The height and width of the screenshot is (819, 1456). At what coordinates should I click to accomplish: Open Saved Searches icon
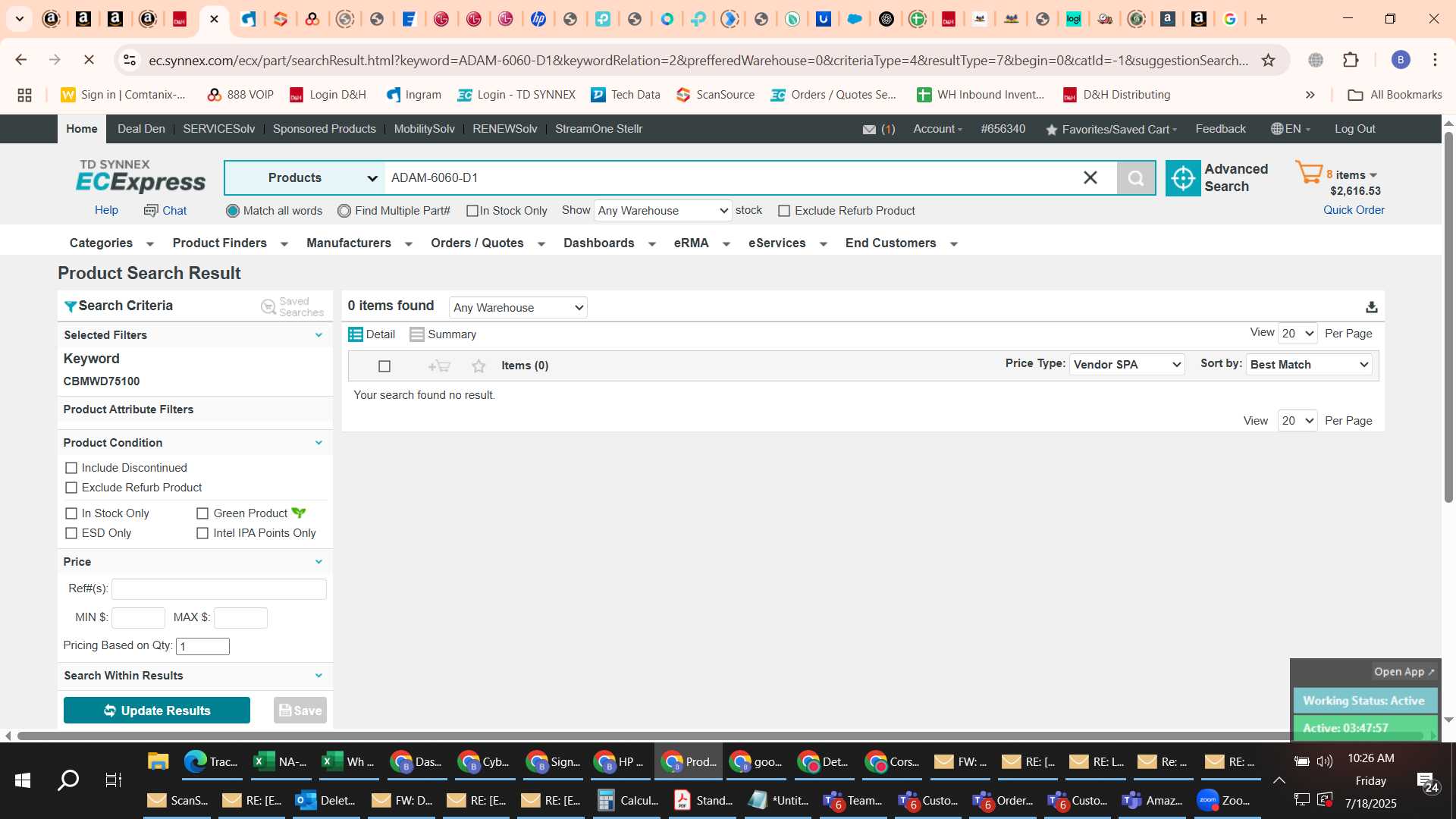(268, 306)
